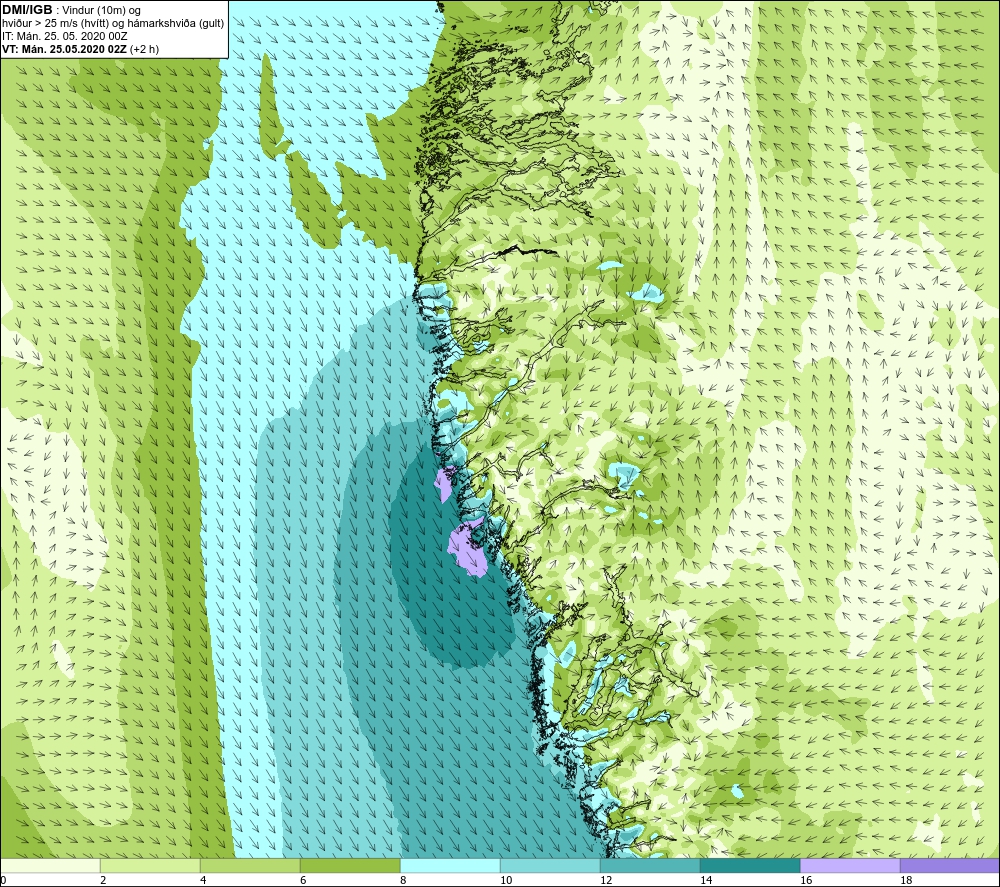Click the 0–2 m/s palest legend swatch

[x=50, y=865]
